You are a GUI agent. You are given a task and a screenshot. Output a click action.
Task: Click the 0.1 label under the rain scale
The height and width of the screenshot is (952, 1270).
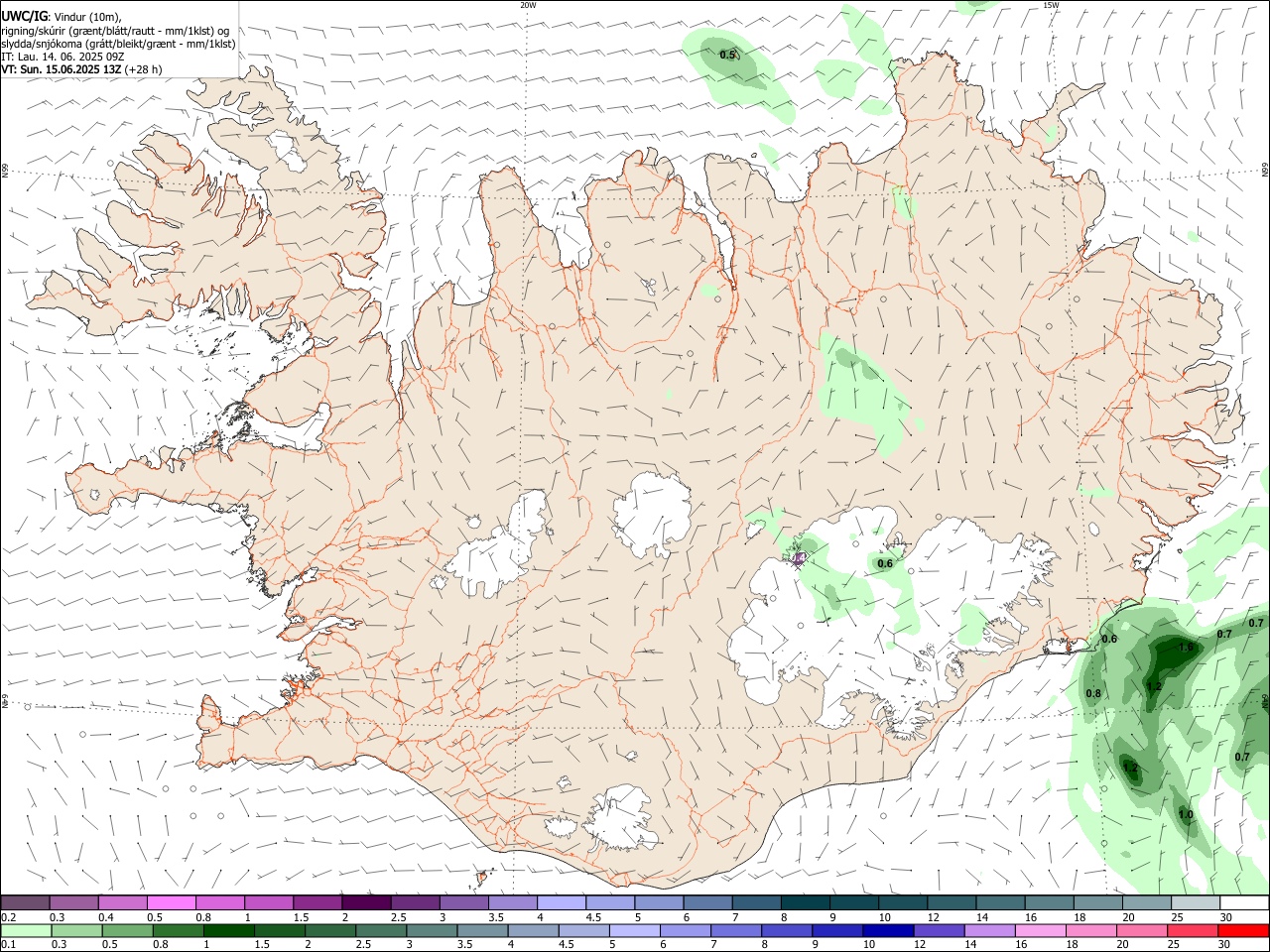point(8,945)
